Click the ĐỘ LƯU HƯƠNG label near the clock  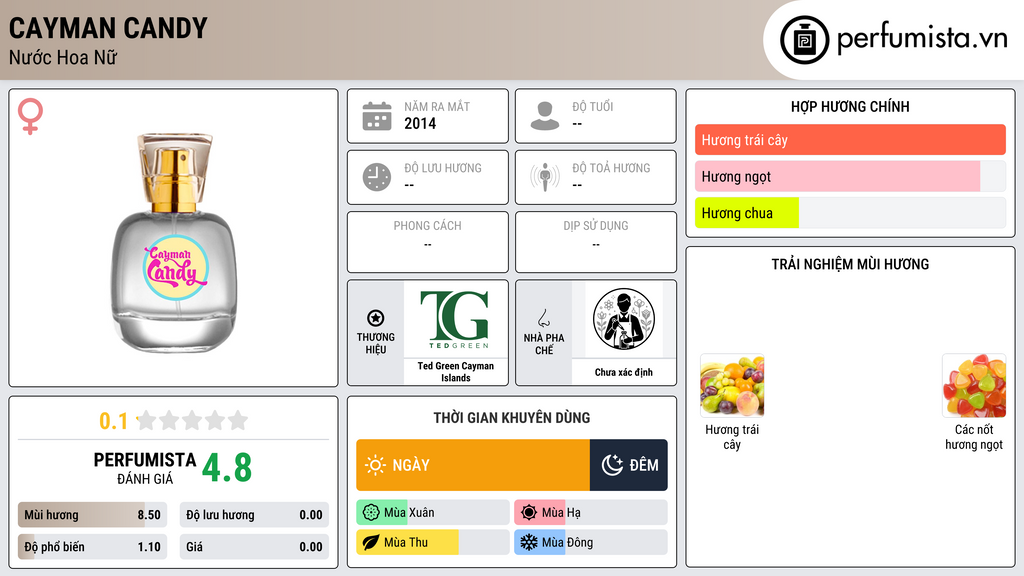click(x=443, y=168)
